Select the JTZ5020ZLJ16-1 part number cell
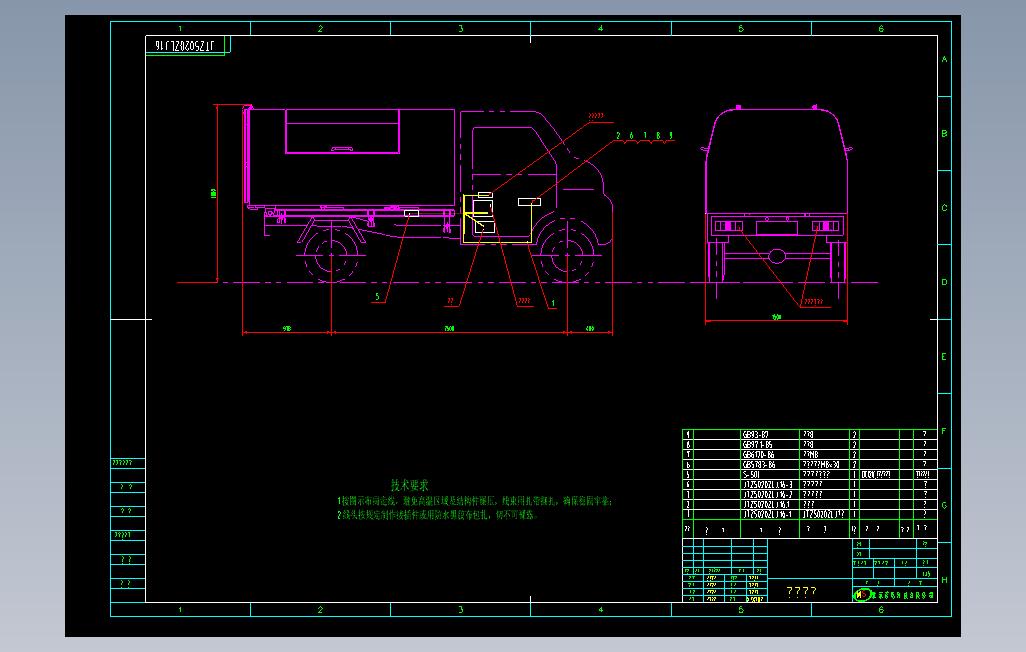Screen dimensions: 1026x652 [768, 515]
